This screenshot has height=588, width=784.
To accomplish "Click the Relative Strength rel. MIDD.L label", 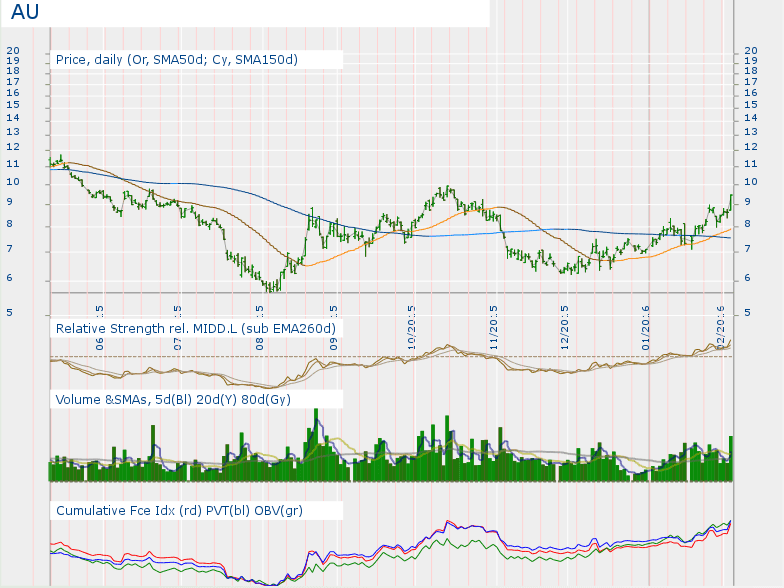I will coord(195,328).
